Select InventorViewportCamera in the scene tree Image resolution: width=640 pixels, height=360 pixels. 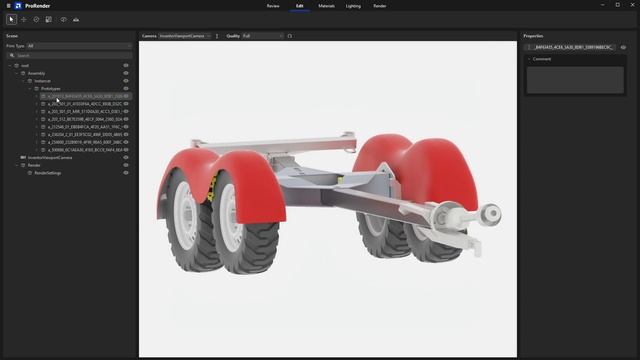point(50,158)
